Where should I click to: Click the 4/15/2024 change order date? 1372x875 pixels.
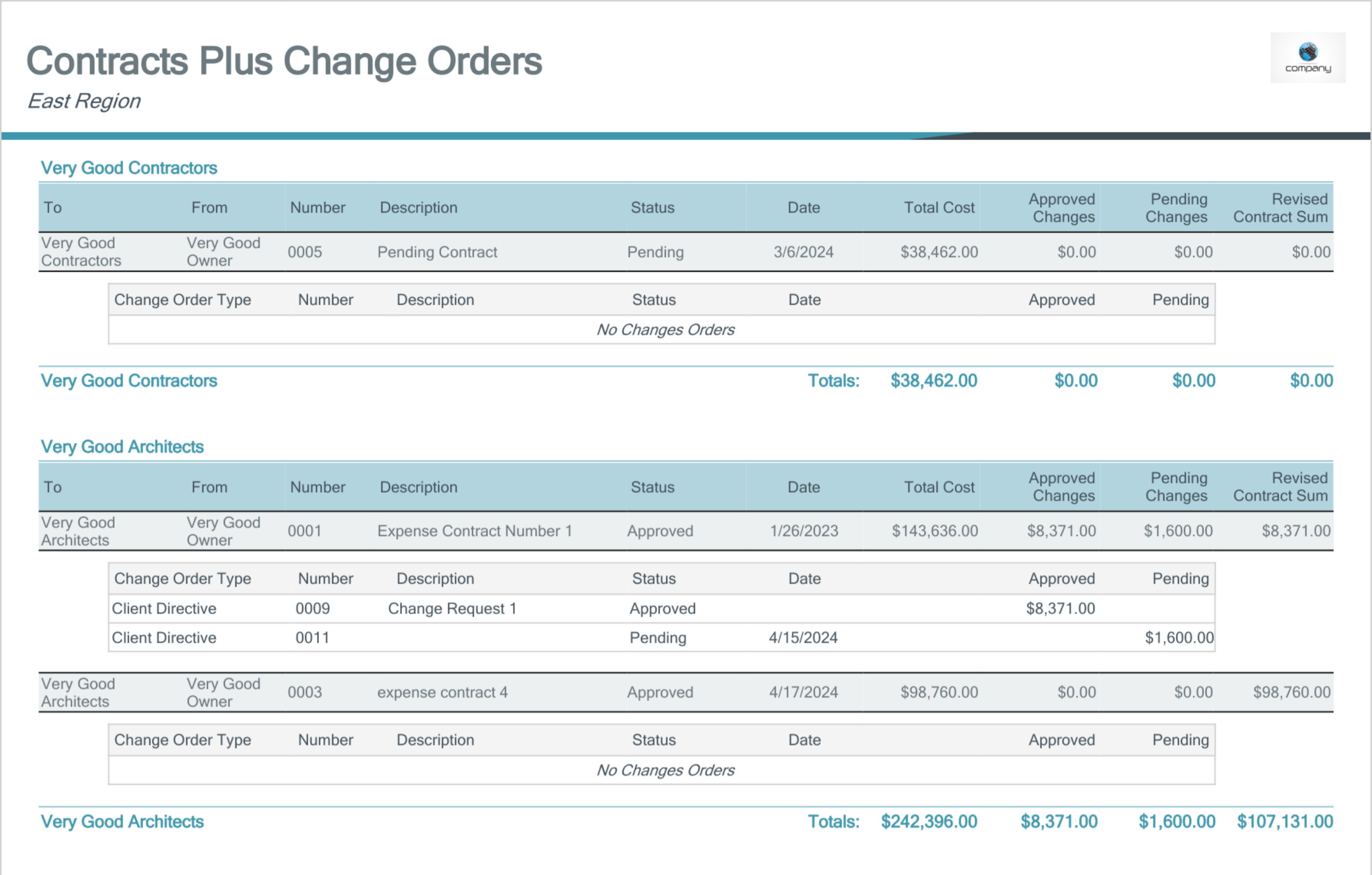coord(803,637)
